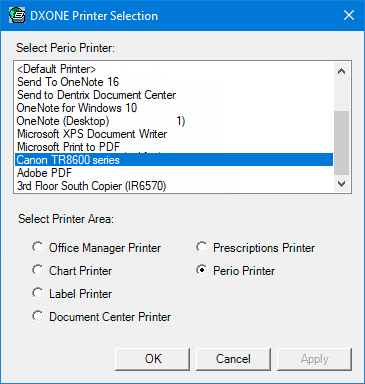Confirm selection with the OK button
The height and width of the screenshot is (384, 365).
tap(153, 359)
